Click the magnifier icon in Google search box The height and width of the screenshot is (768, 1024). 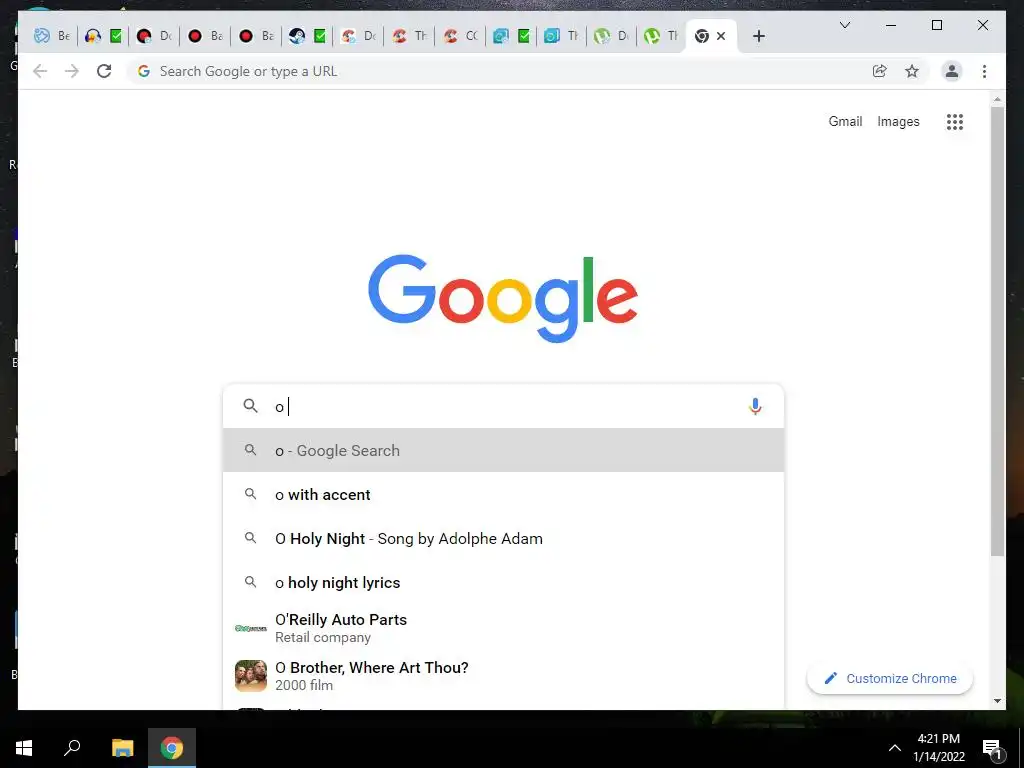tap(251, 406)
